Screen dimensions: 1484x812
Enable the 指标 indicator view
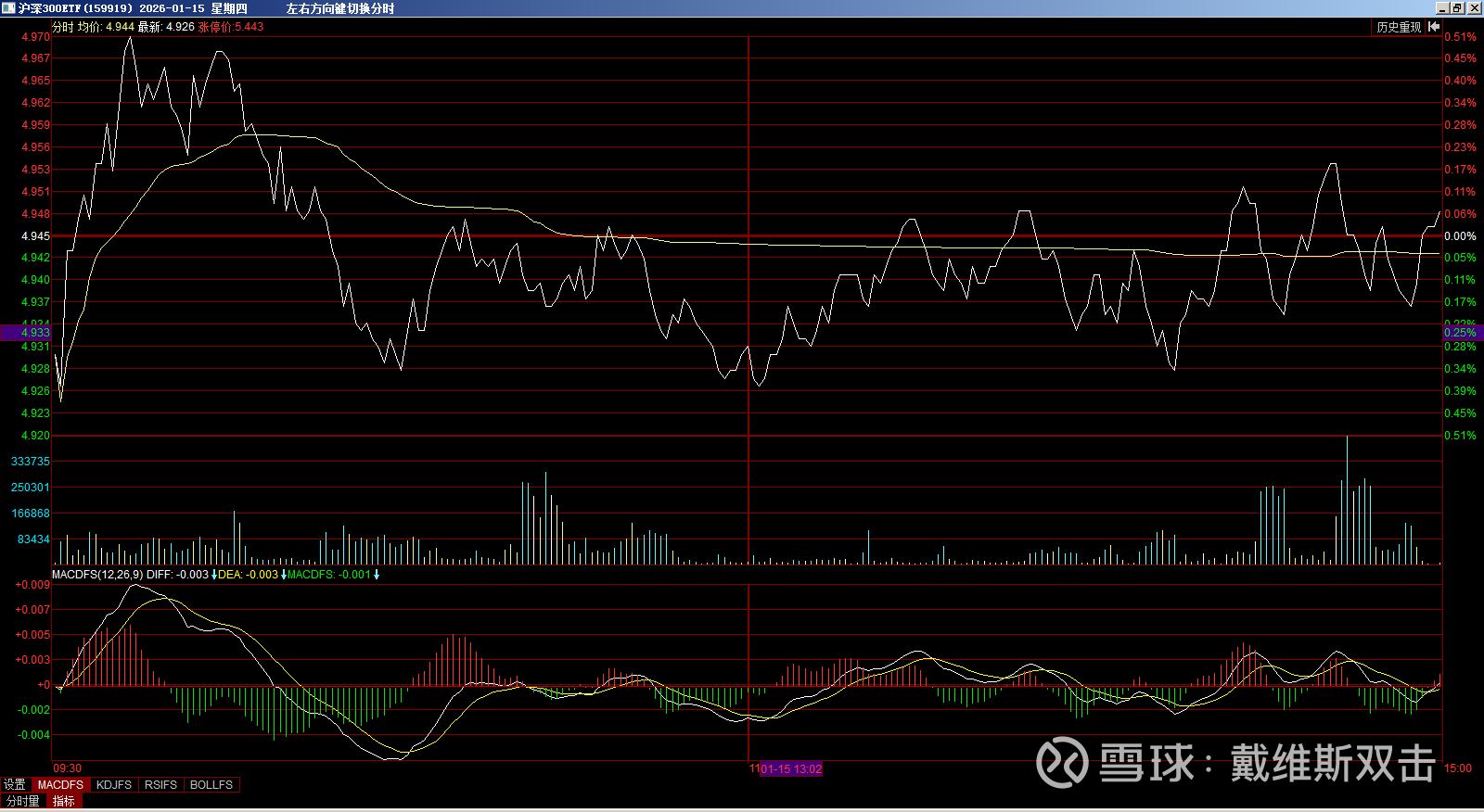[64, 801]
